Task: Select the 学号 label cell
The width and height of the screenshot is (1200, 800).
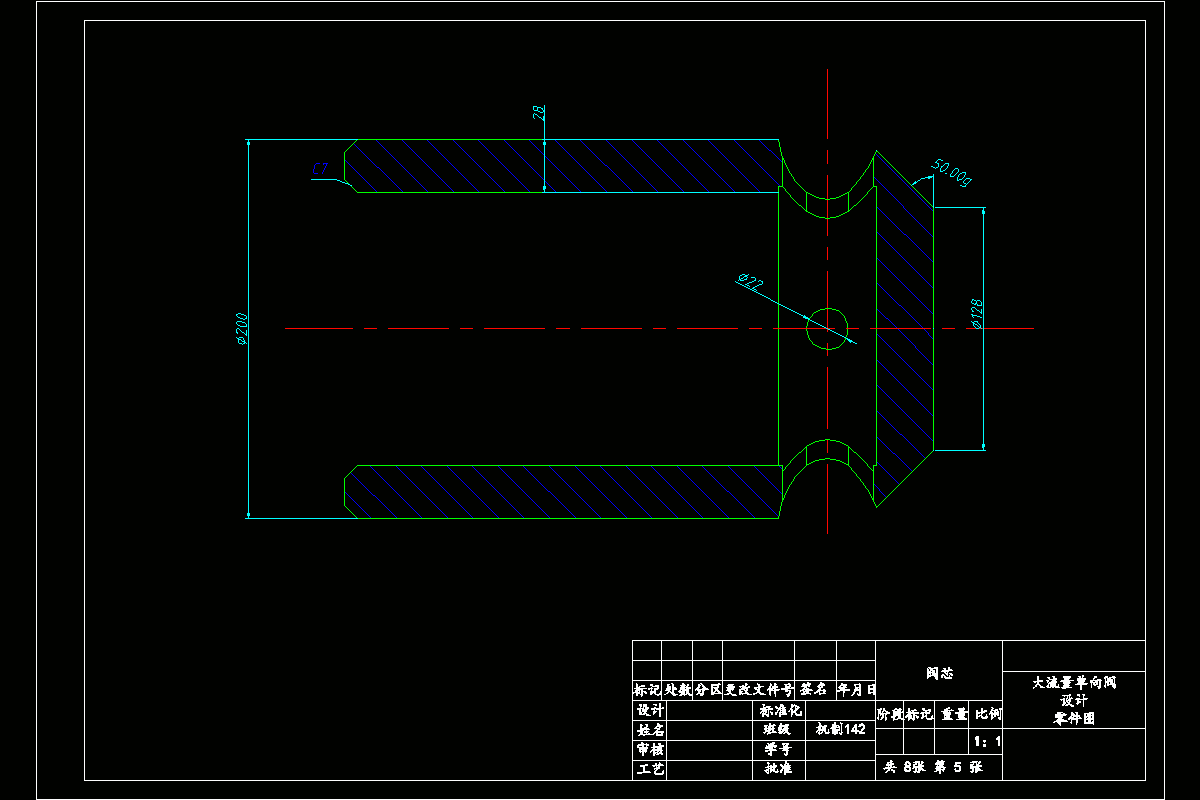Action: point(778,749)
